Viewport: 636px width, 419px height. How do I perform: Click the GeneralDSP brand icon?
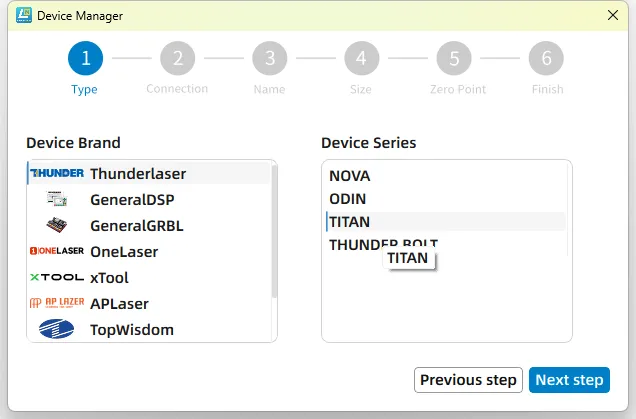pyautogui.click(x=57, y=199)
